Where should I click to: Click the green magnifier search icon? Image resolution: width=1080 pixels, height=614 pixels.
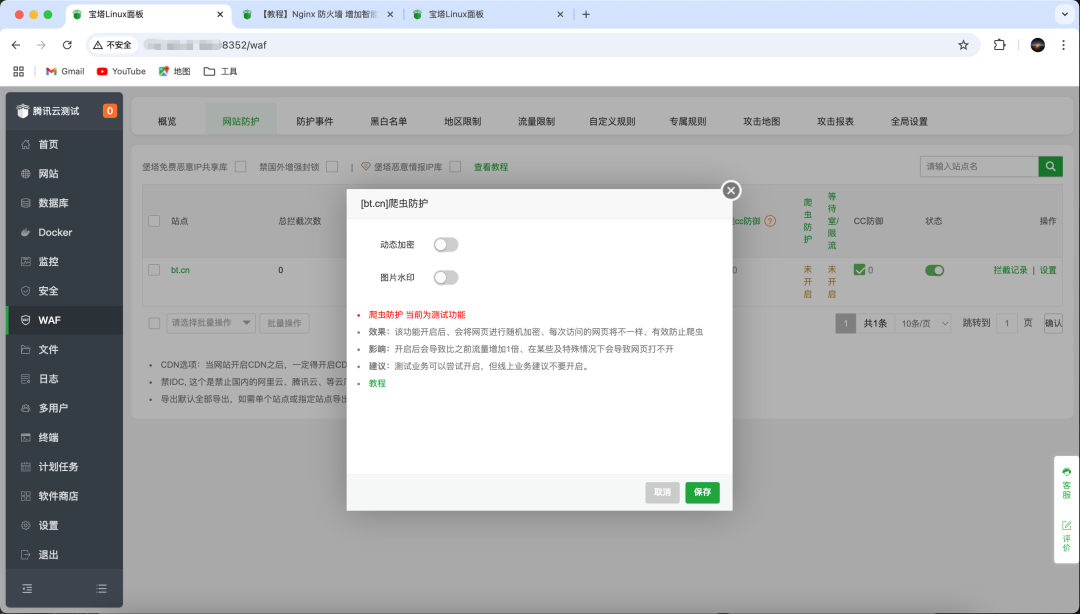pyautogui.click(x=1050, y=166)
